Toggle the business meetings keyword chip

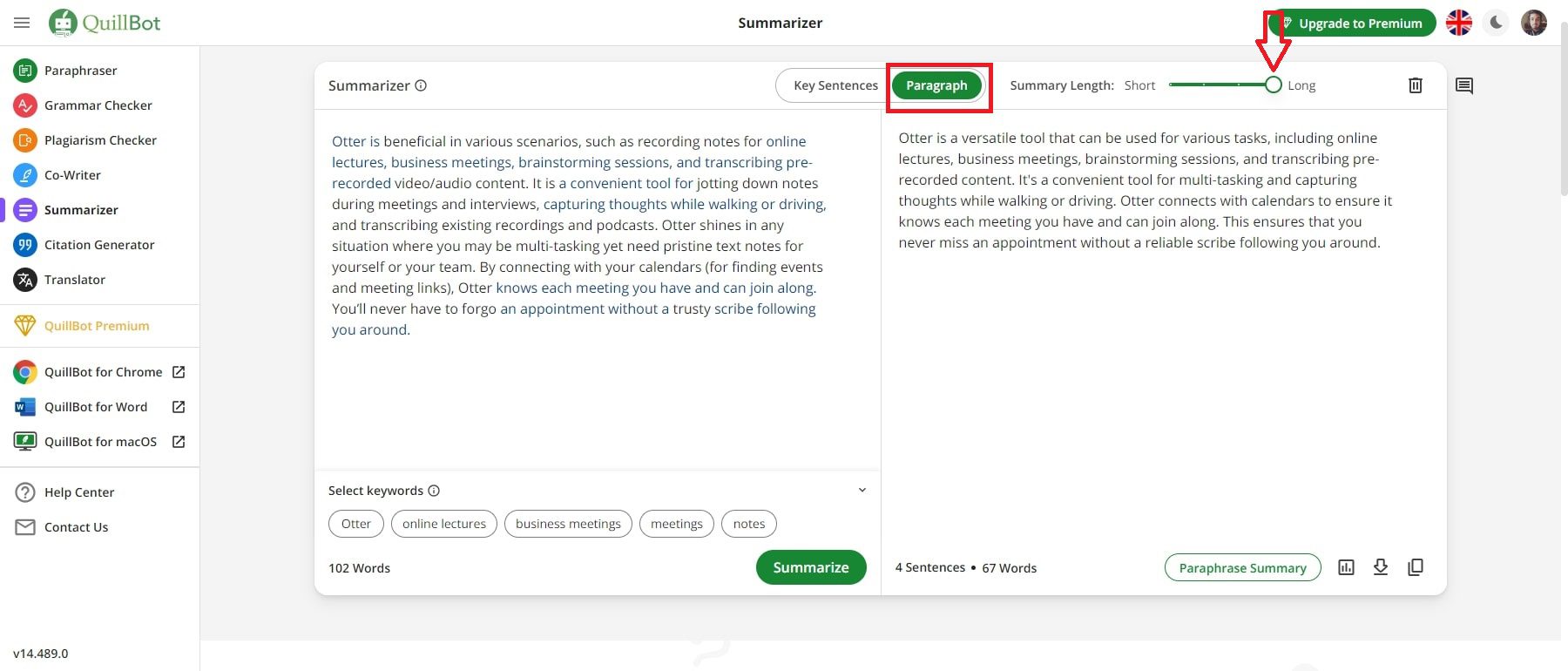click(x=568, y=524)
